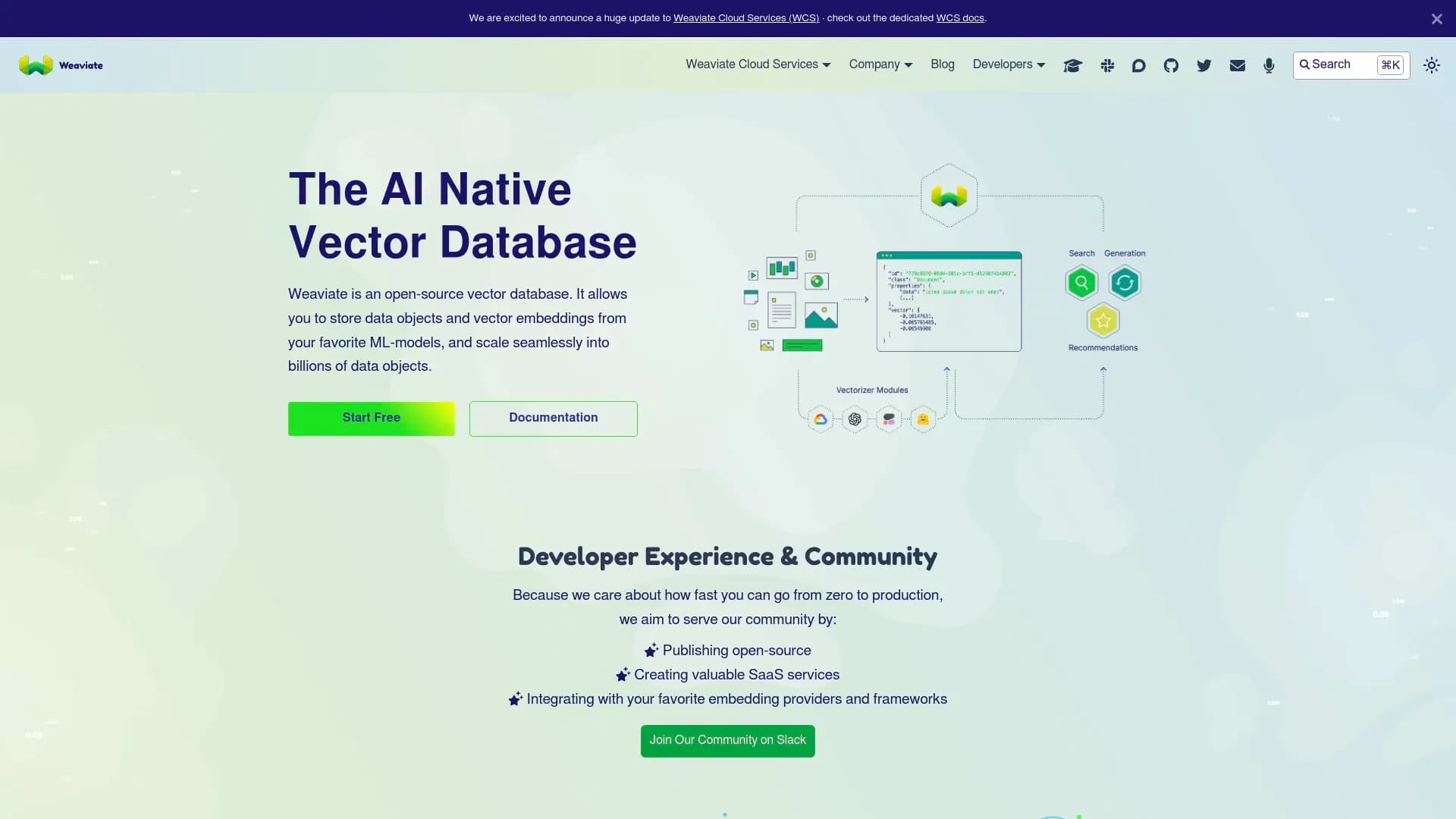Click 'Integrating with your favorite embedding providers' item
Viewport: 1456px width, 819px height.
pyautogui.click(x=727, y=699)
